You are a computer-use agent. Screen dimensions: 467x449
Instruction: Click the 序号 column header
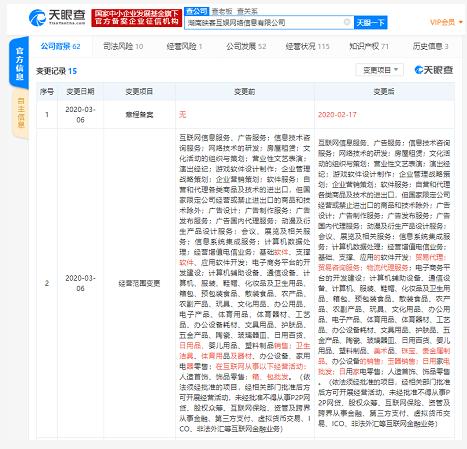(47, 91)
